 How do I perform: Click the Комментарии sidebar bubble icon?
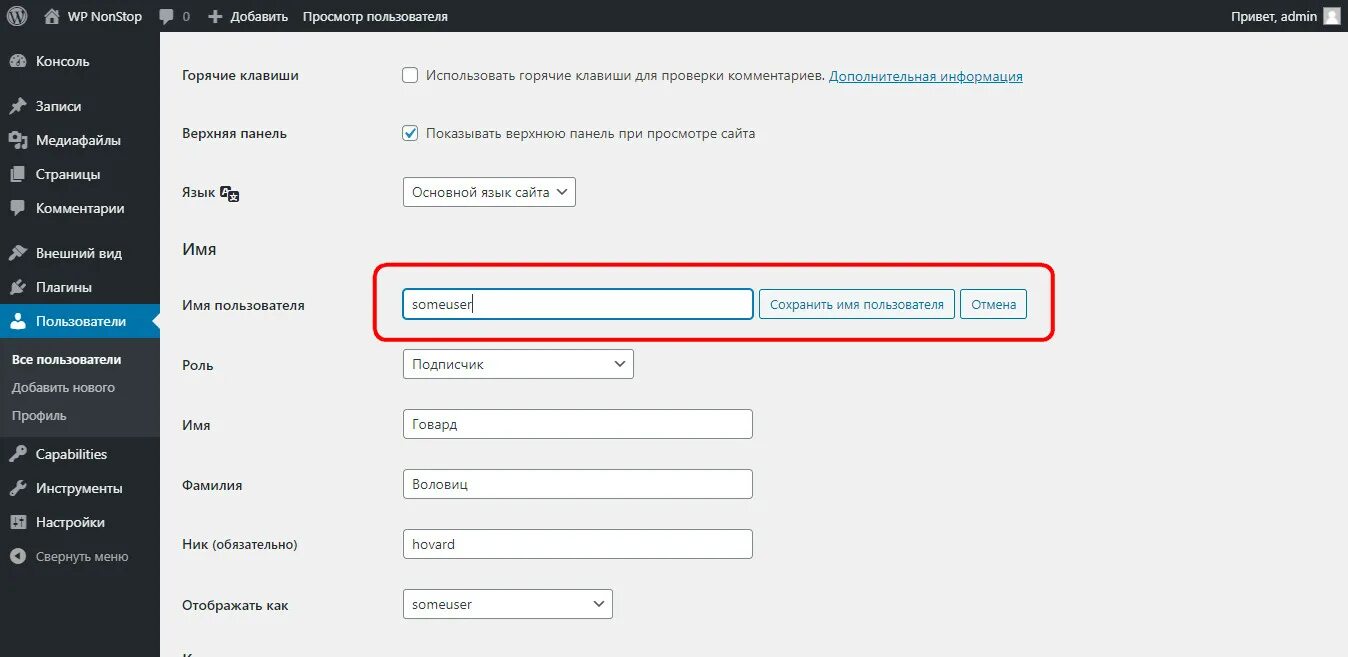pyautogui.click(x=17, y=208)
